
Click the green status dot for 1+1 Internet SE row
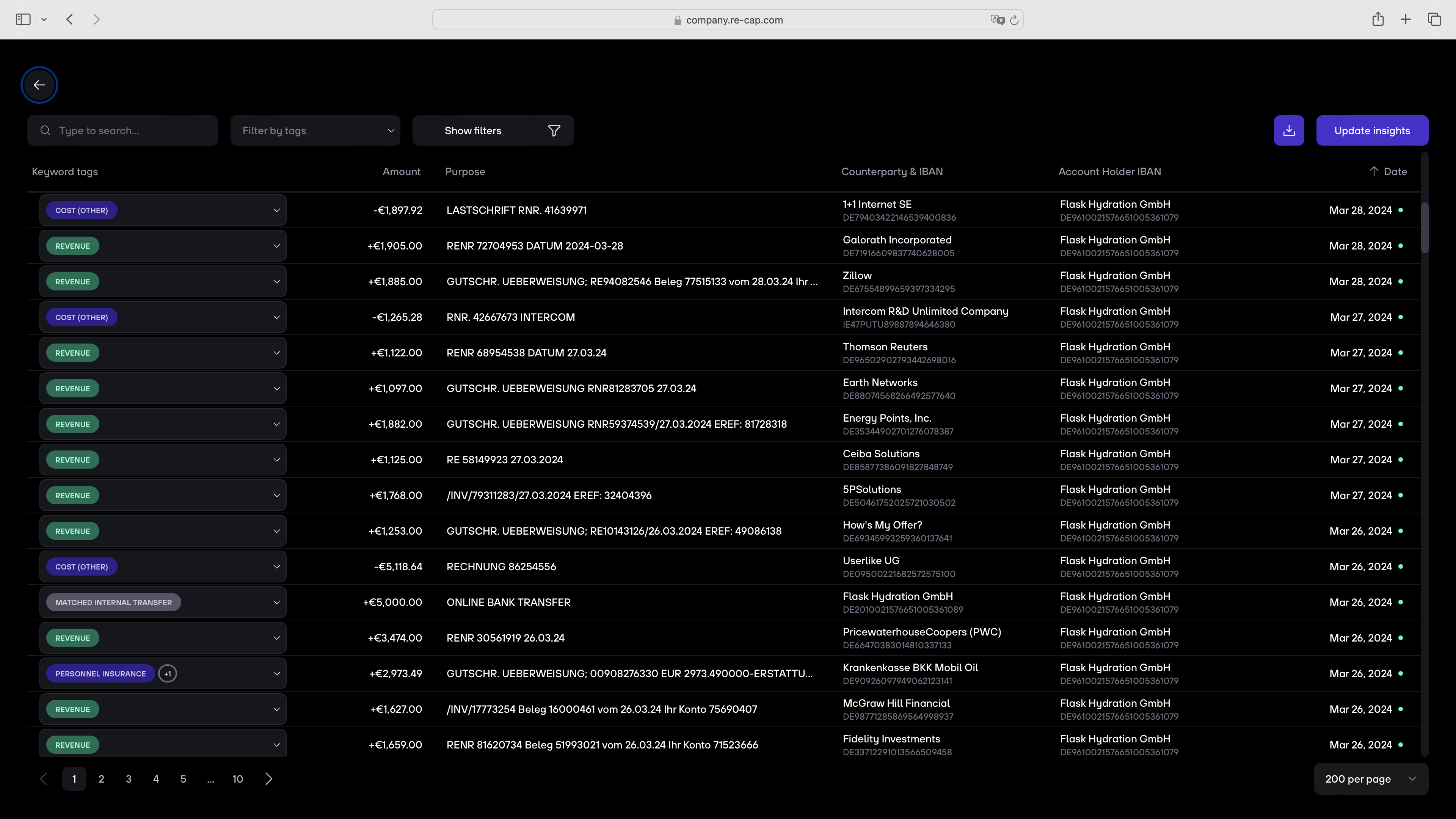pyautogui.click(x=1401, y=210)
